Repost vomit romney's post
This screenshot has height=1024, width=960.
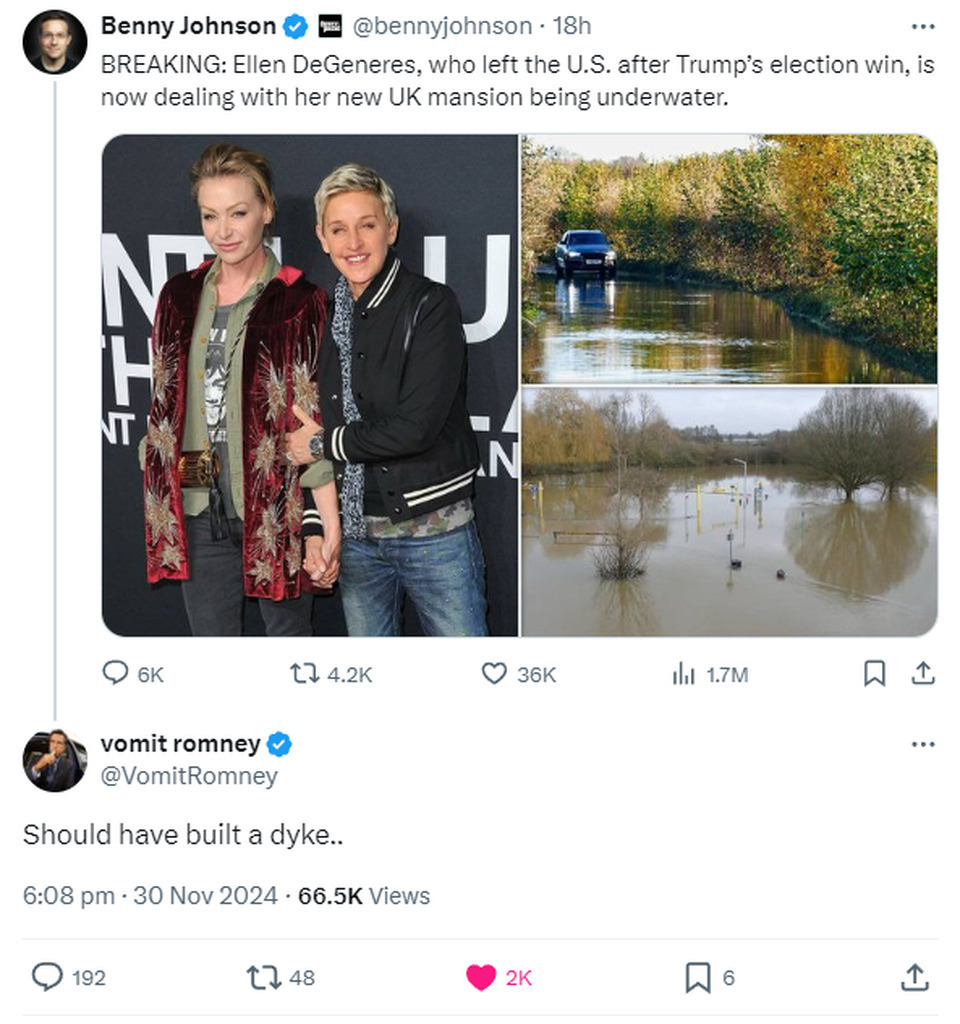pos(262,977)
